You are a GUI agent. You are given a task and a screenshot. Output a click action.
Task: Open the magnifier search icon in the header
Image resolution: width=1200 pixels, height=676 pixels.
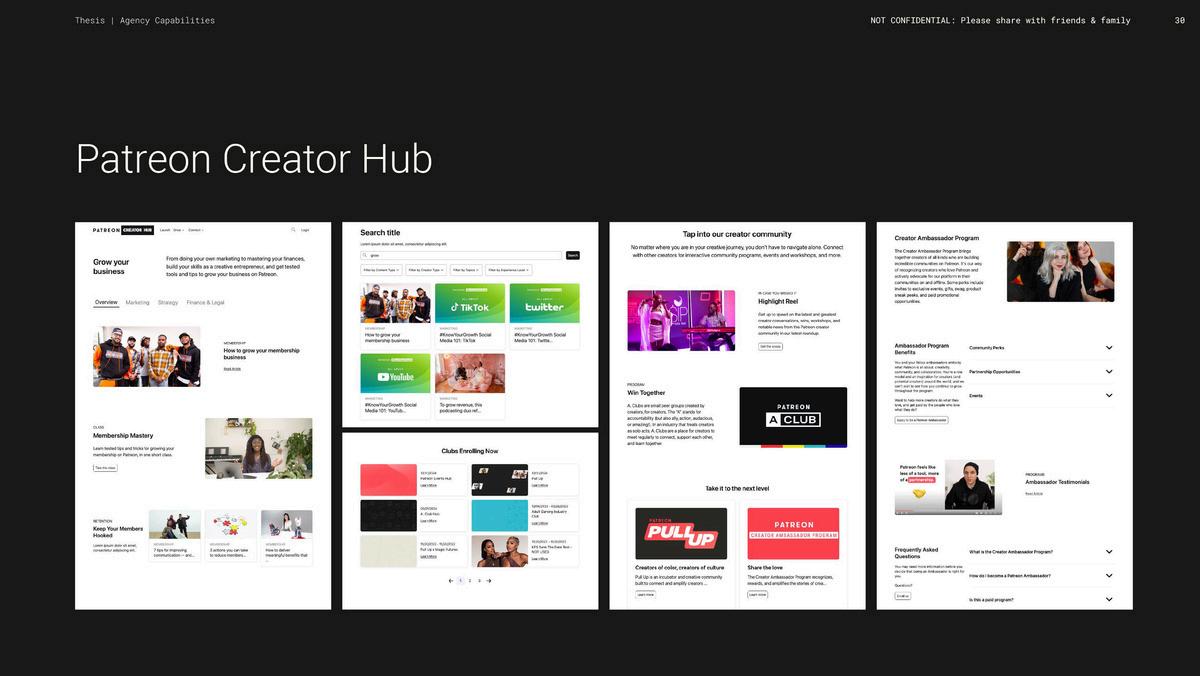[x=293, y=230]
